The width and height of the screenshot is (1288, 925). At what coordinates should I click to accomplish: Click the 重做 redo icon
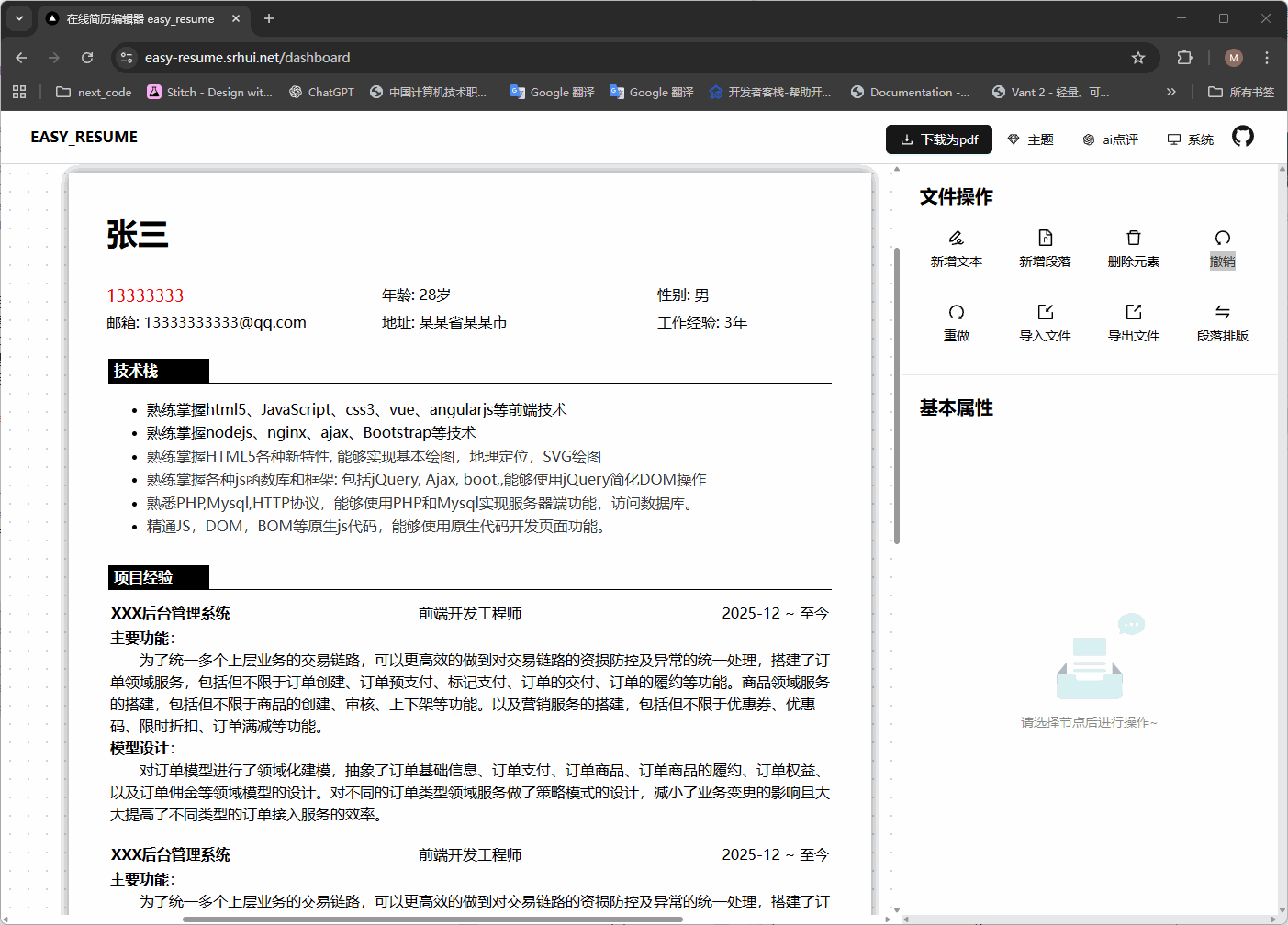pyautogui.click(x=956, y=312)
